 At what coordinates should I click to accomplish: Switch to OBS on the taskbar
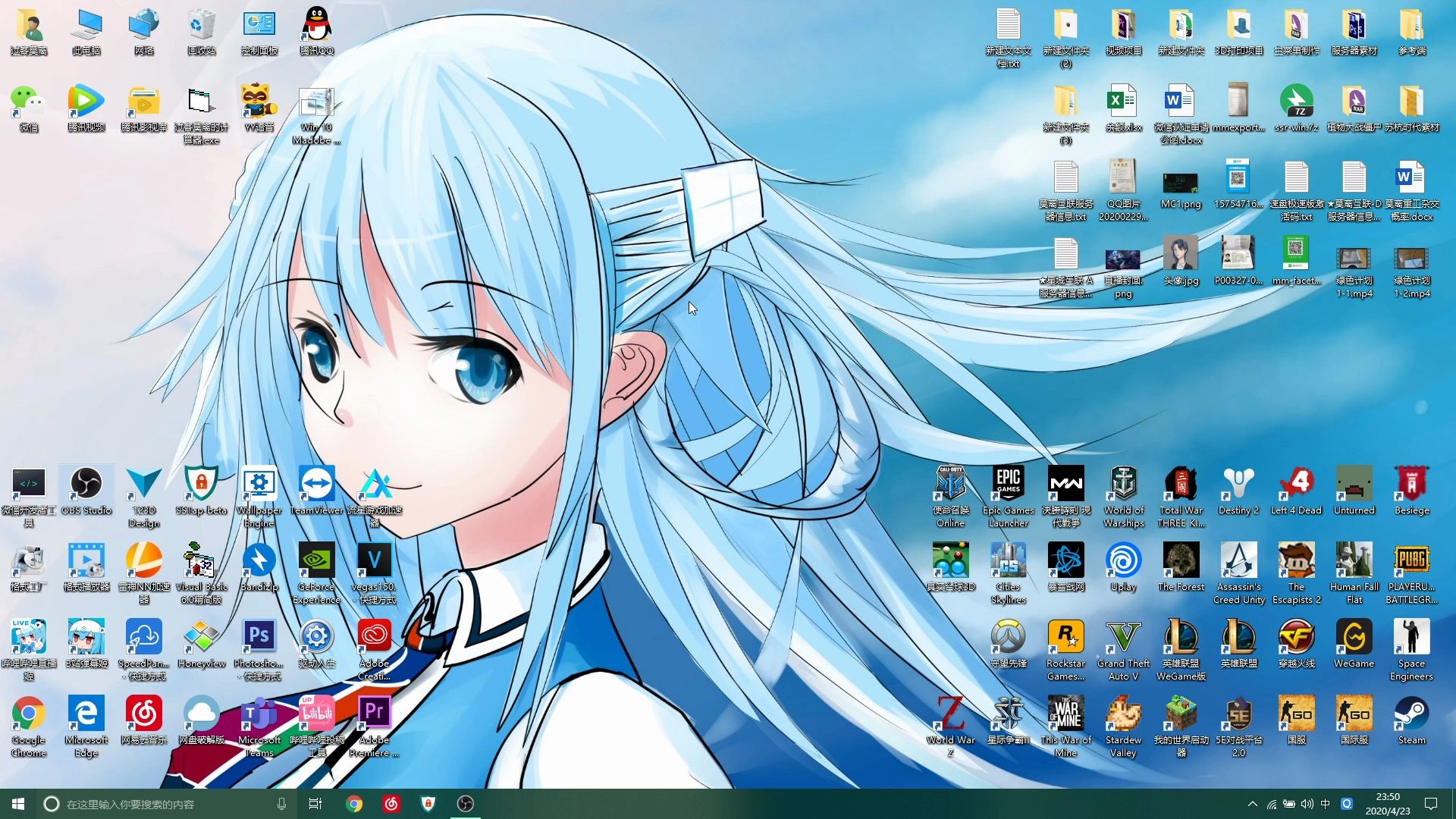(466, 804)
